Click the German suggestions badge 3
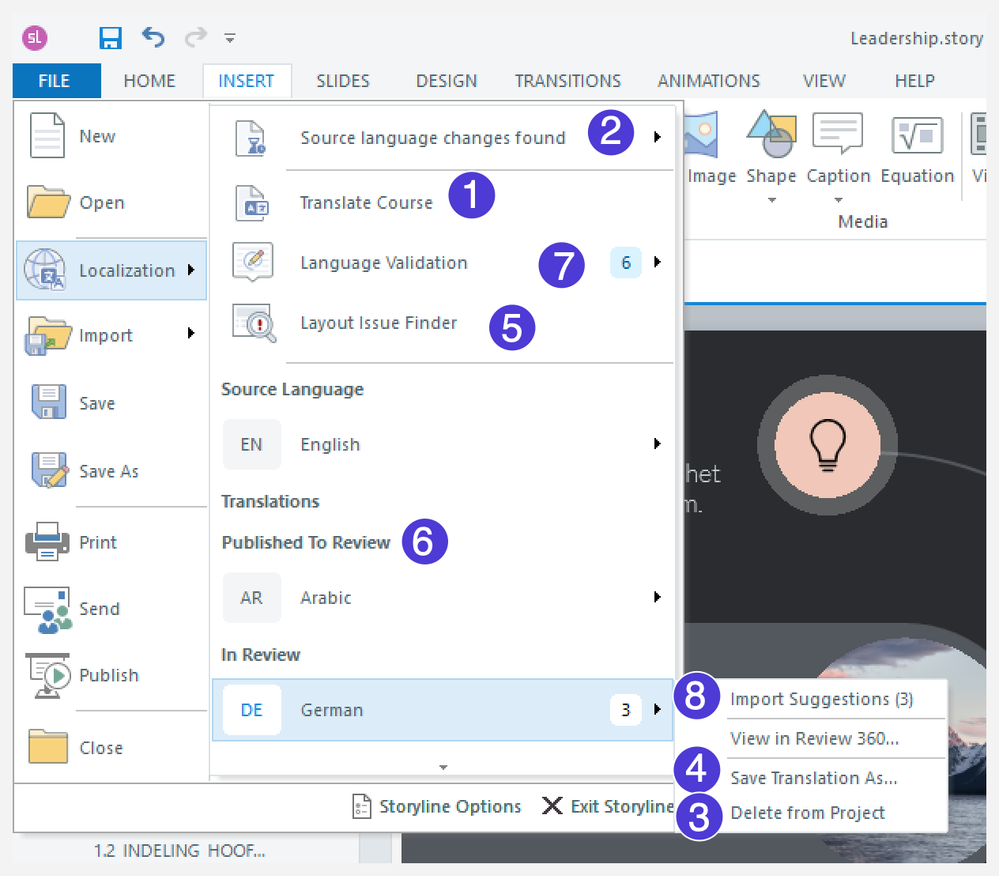This screenshot has height=876, width=999. click(x=626, y=710)
